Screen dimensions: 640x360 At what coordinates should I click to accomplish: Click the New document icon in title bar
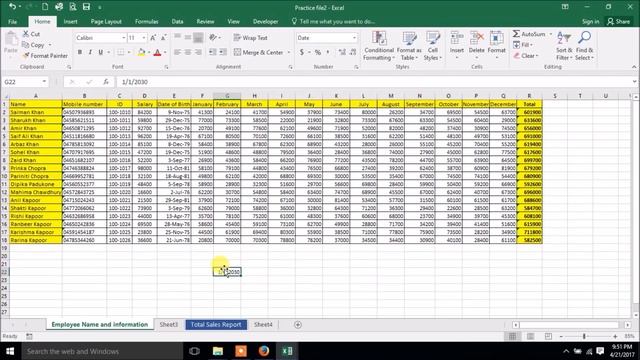[x=45, y=7]
